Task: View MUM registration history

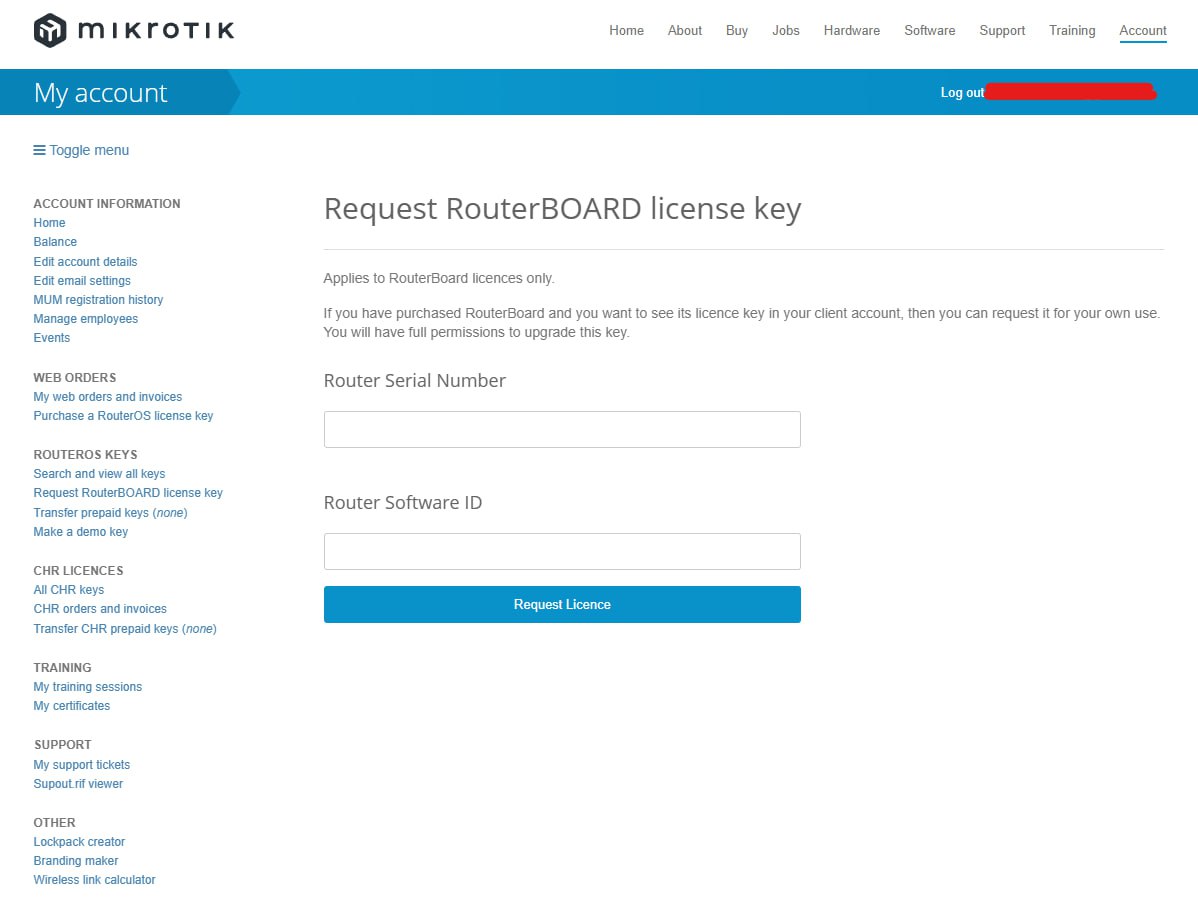Action: [x=98, y=300]
